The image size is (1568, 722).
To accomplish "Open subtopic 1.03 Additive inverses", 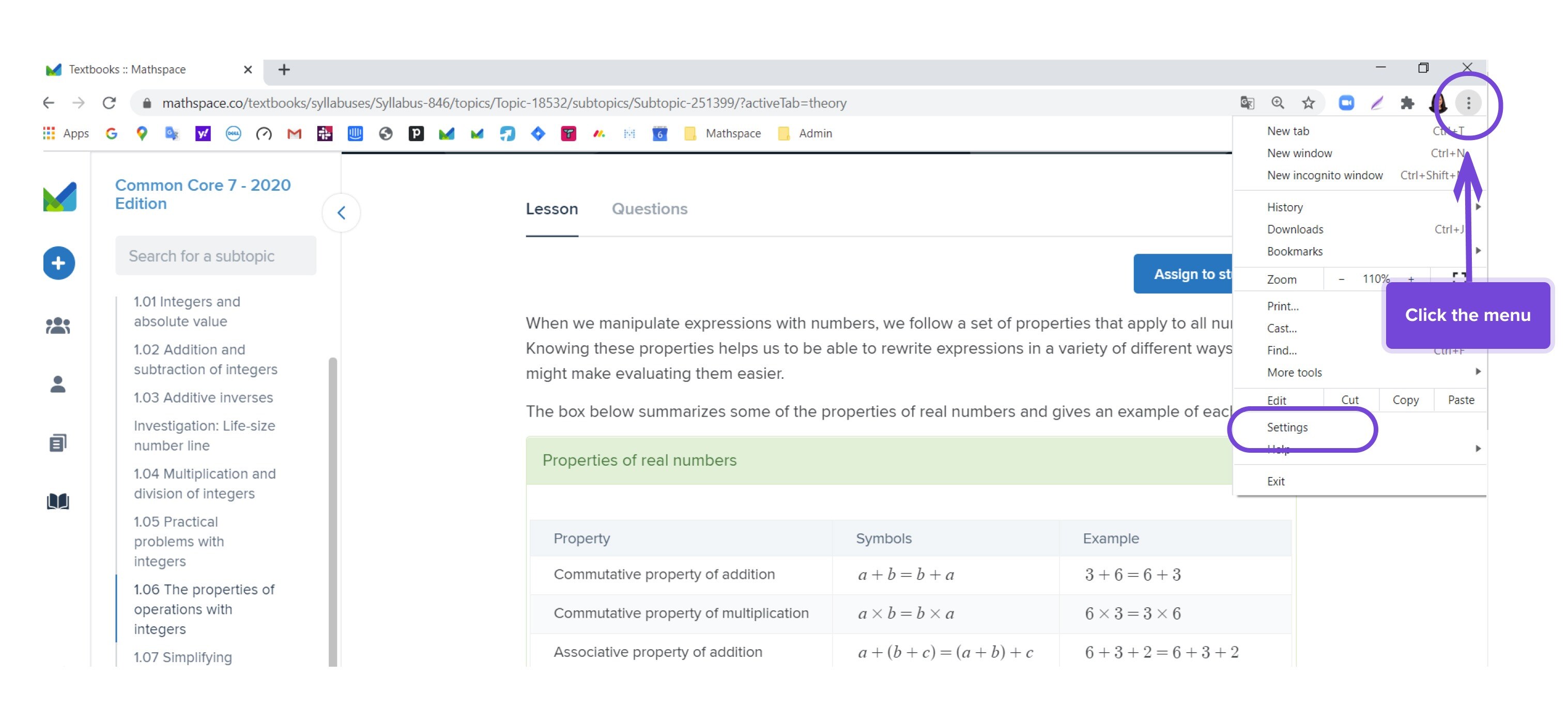I will (x=203, y=397).
